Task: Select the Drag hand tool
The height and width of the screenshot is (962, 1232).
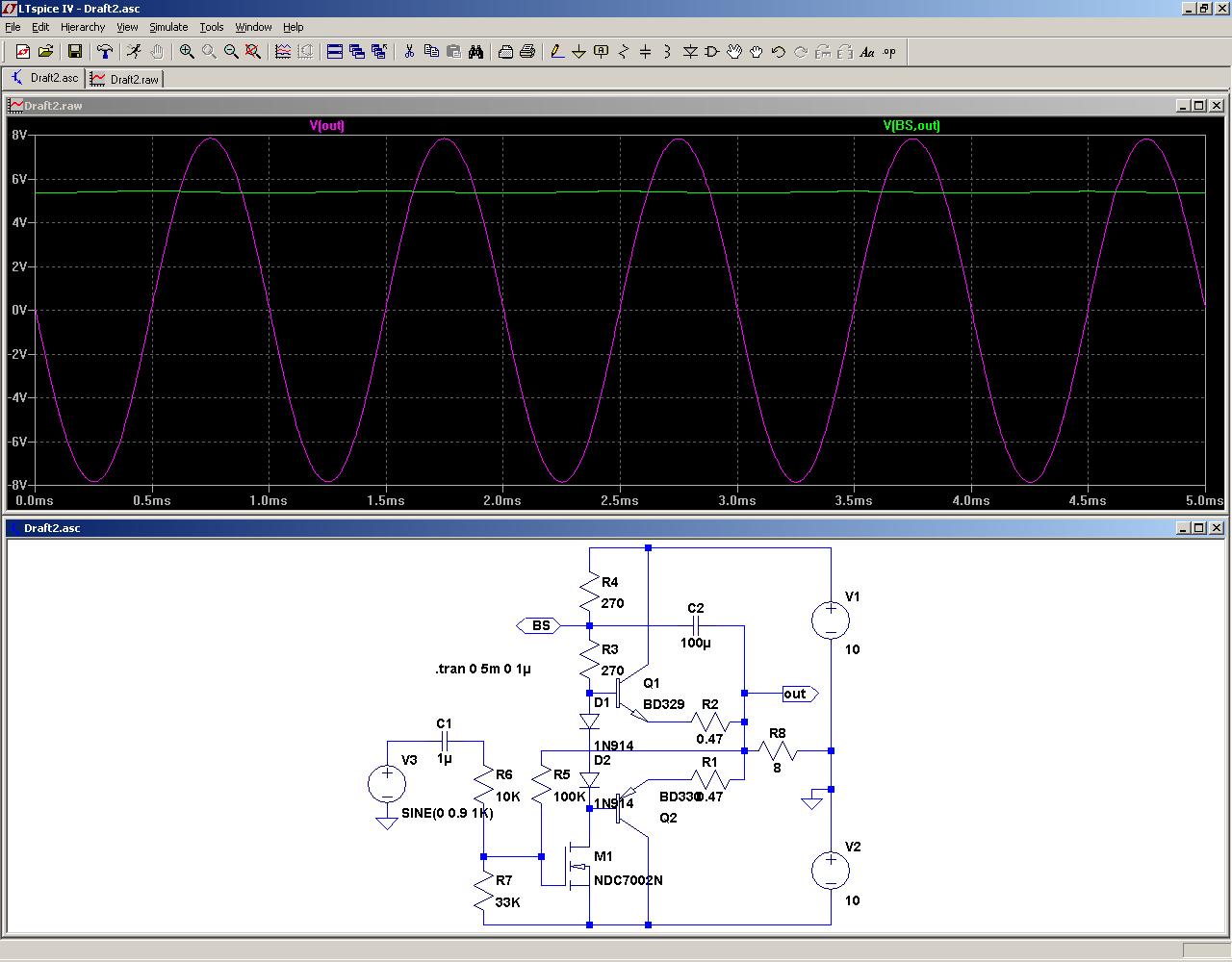Action: [757, 52]
